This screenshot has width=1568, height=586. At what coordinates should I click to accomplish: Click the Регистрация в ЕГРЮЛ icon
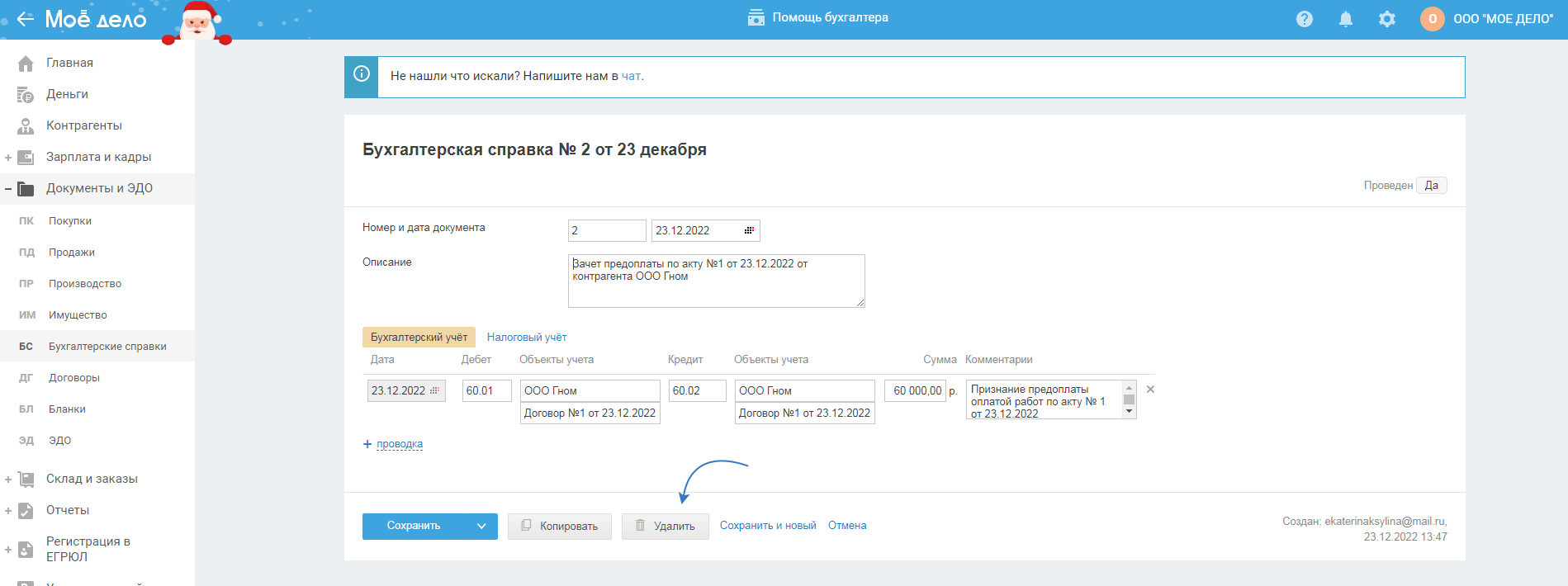(26, 549)
